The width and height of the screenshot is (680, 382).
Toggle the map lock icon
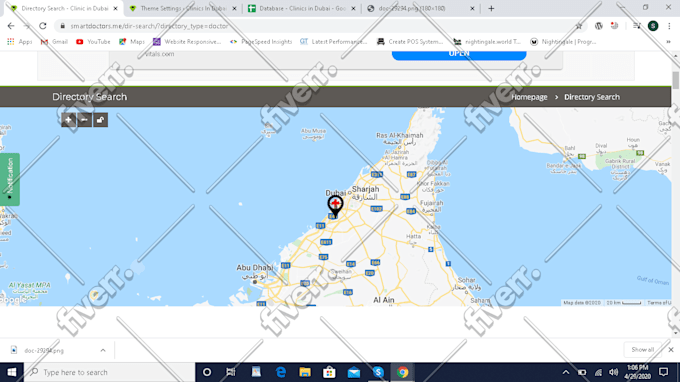click(101, 120)
